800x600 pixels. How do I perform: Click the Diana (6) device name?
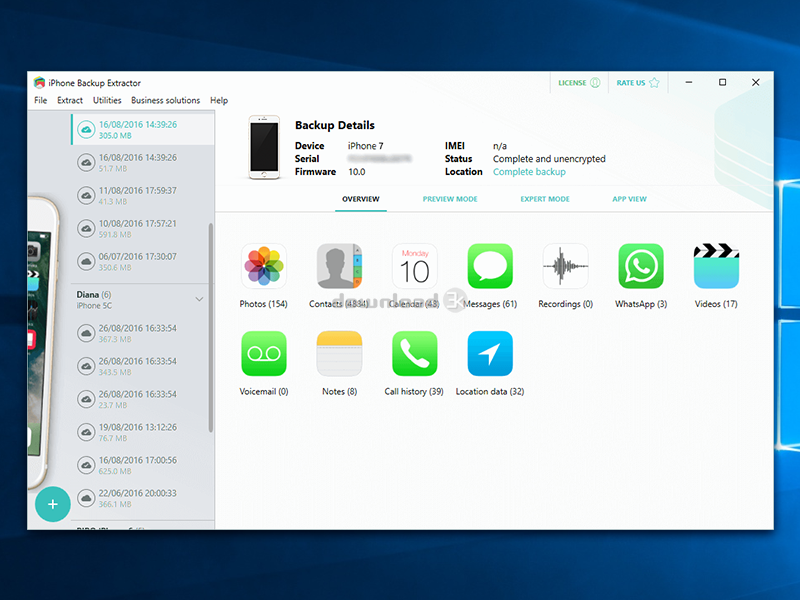pos(94,294)
